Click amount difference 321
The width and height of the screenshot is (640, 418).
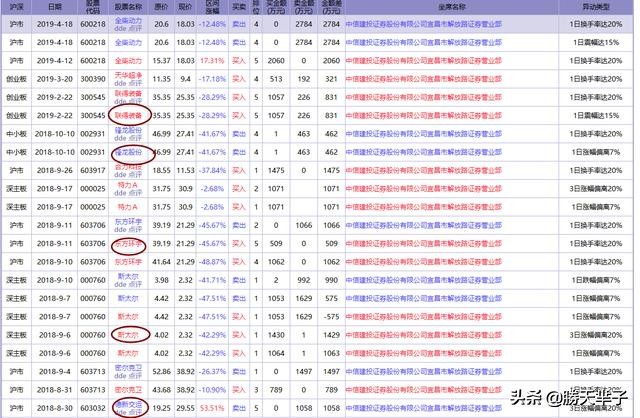coord(331,79)
